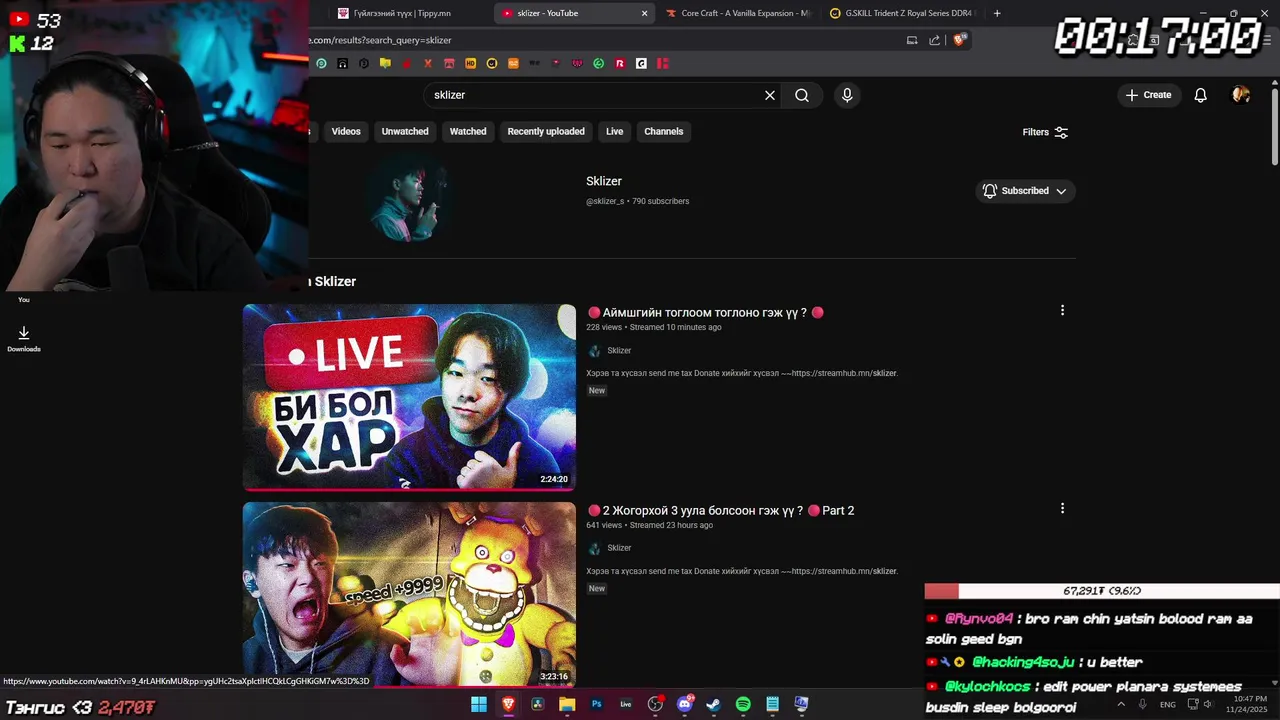The width and height of the screenshot is (1280, 720).
Task: Click the yellow folder bookmark icon
Action: [385, 63]
